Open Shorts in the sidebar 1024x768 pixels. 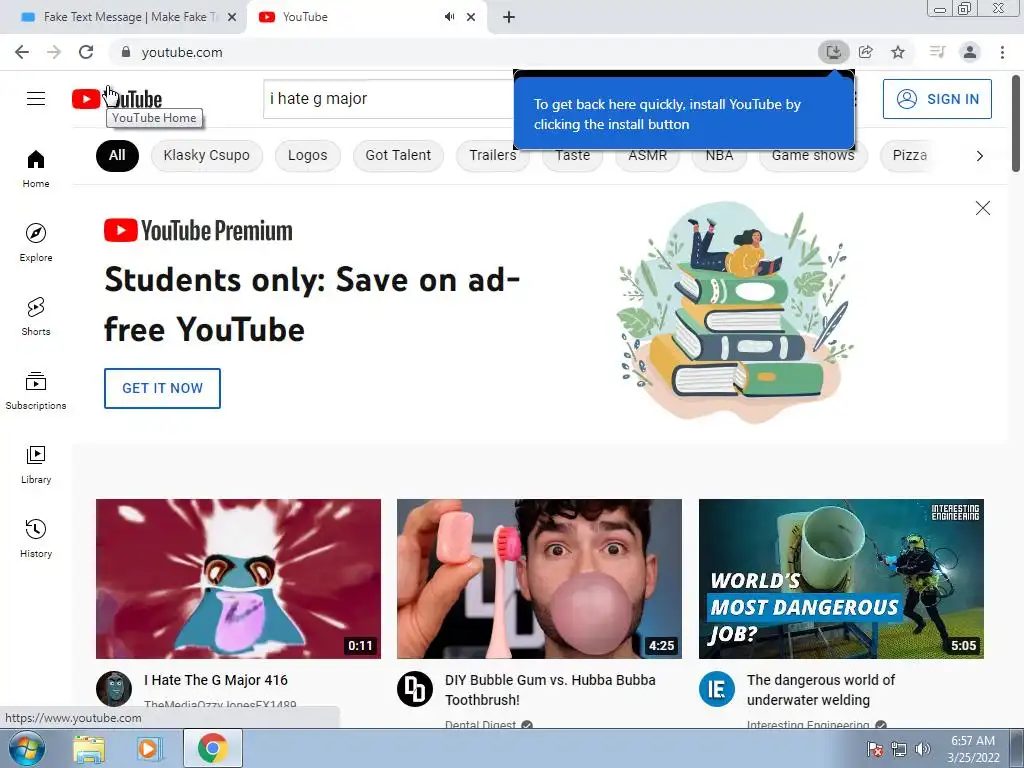pyautogui.click(x=36, y=317)
